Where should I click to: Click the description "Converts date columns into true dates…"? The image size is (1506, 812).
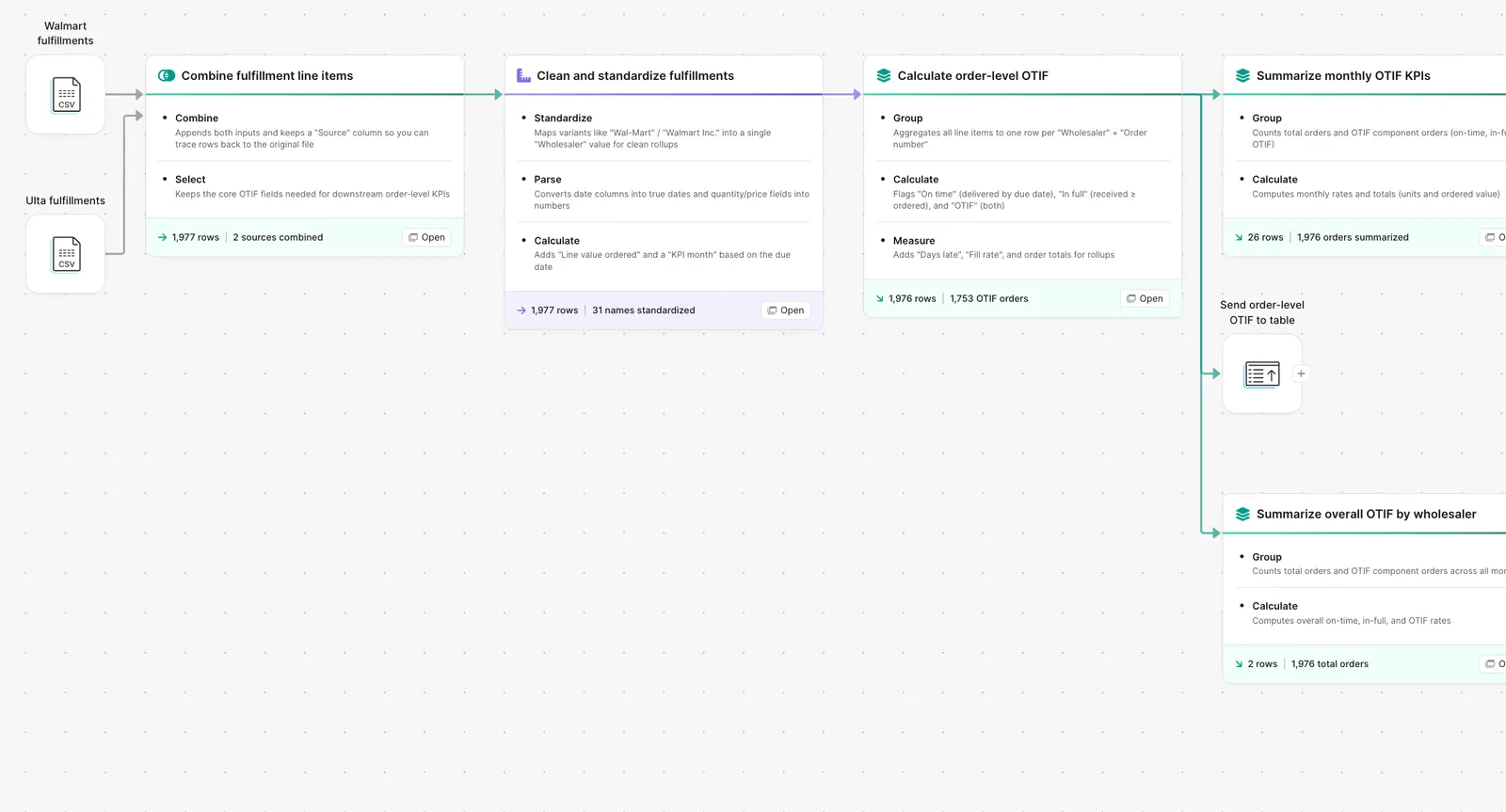(672, 200)
